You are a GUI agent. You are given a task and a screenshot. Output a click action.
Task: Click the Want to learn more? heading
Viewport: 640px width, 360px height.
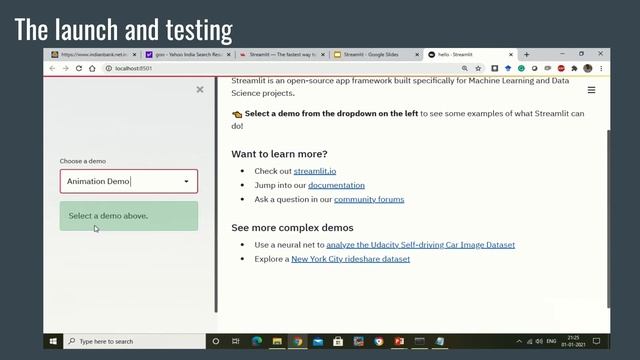[x=279, y=154]
